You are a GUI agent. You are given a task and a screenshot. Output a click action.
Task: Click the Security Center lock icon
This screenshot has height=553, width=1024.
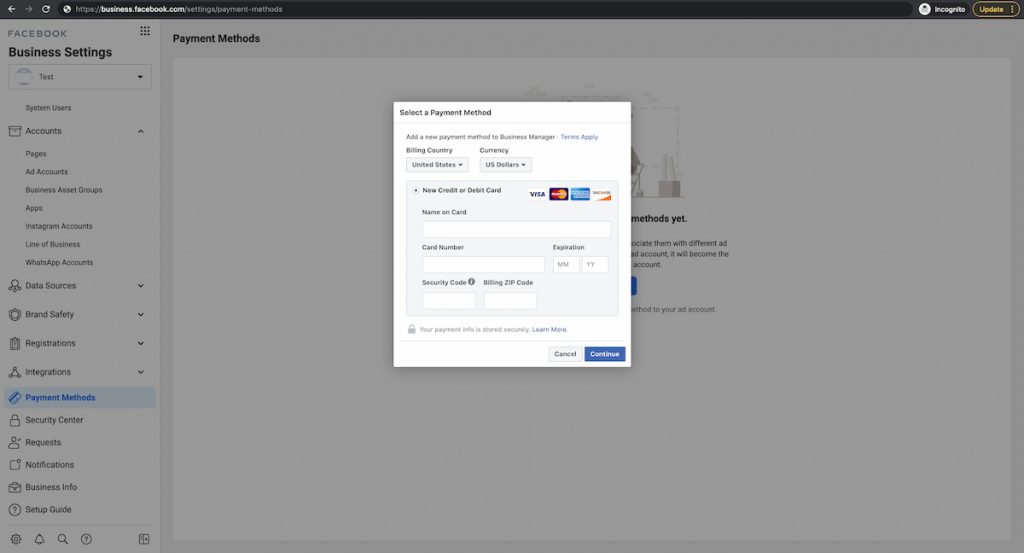coord(14,420)
